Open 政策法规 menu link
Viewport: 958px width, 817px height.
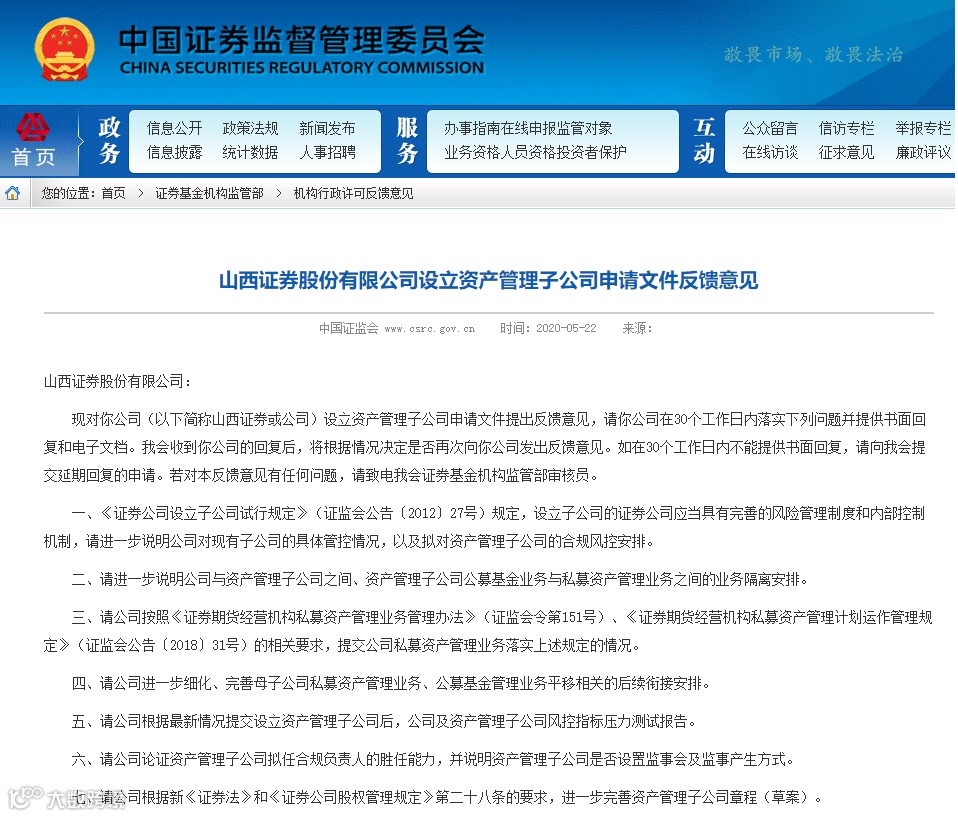coord(250,128)
